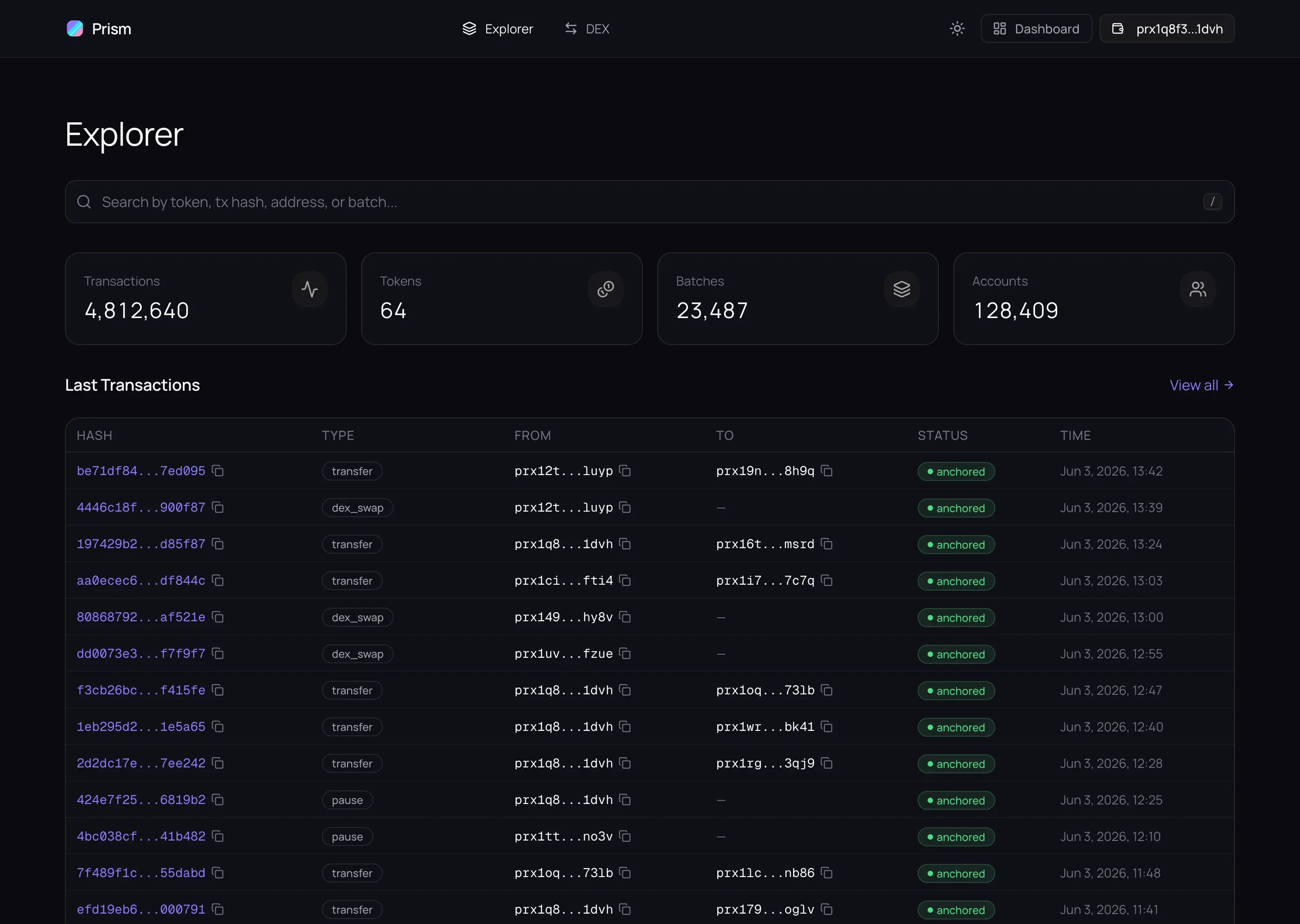The width and height of the screenshot is (1300, 924).
Task: Click the Transactions activity pulse icon
Action: (310, 289)
